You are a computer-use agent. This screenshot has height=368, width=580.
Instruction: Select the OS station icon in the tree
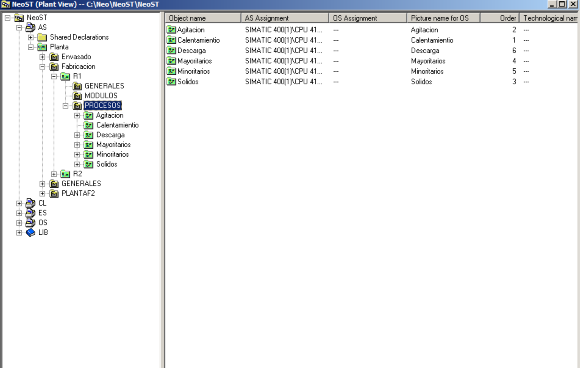(x=30, y=223)
